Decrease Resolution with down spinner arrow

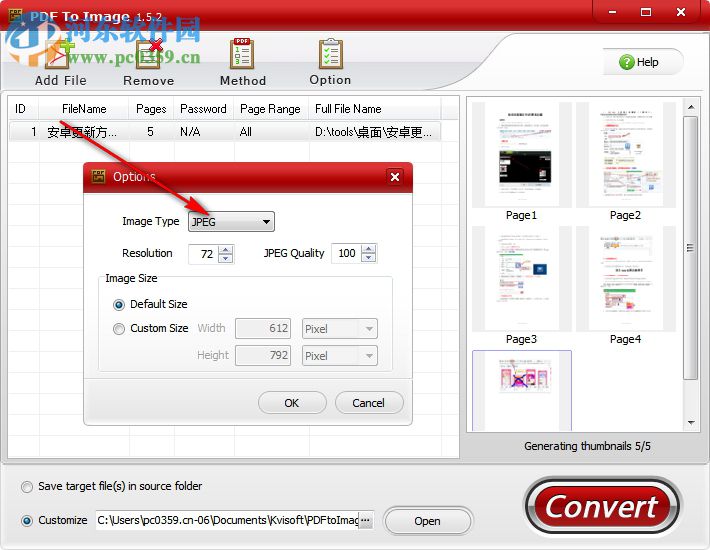[x=225, y=258]
